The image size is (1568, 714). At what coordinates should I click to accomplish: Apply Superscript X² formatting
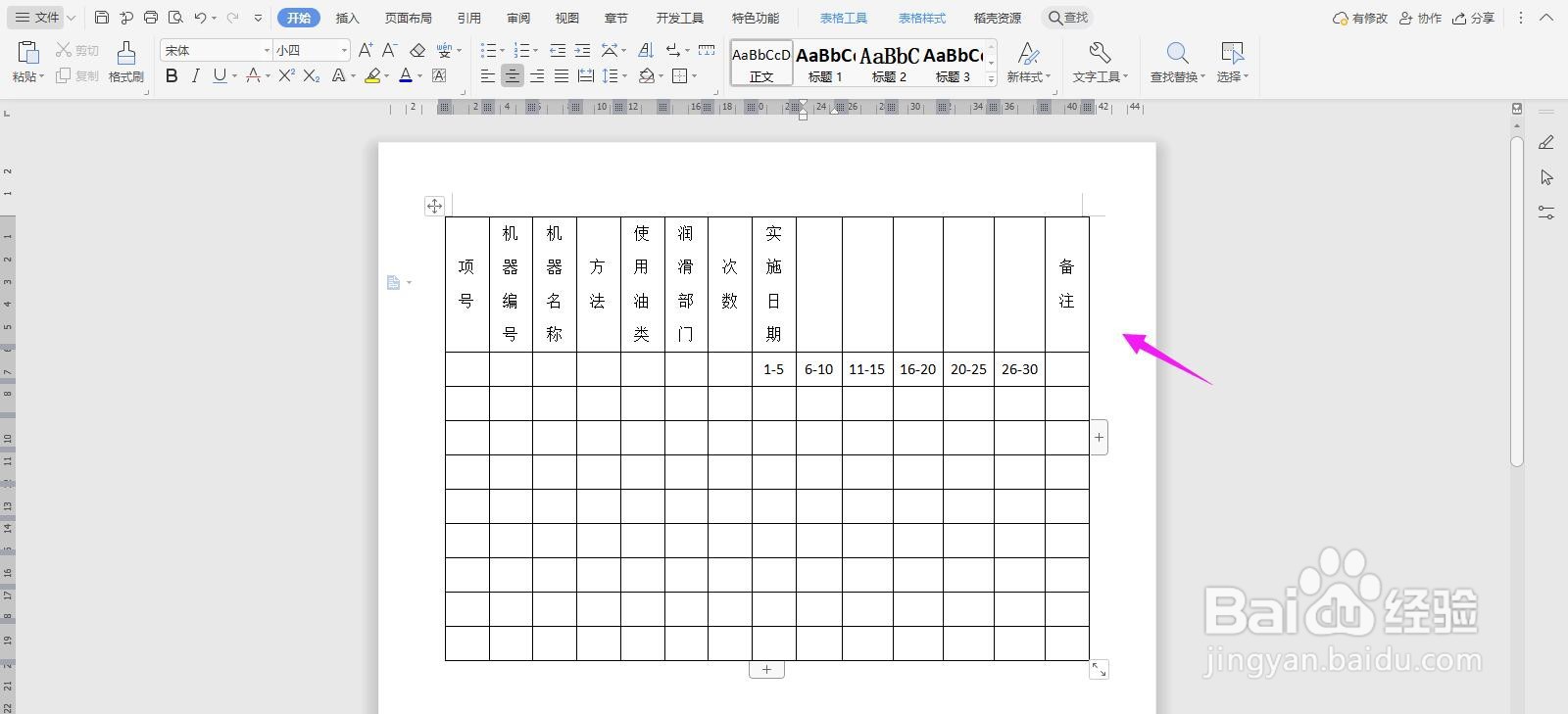click(286, 75)
